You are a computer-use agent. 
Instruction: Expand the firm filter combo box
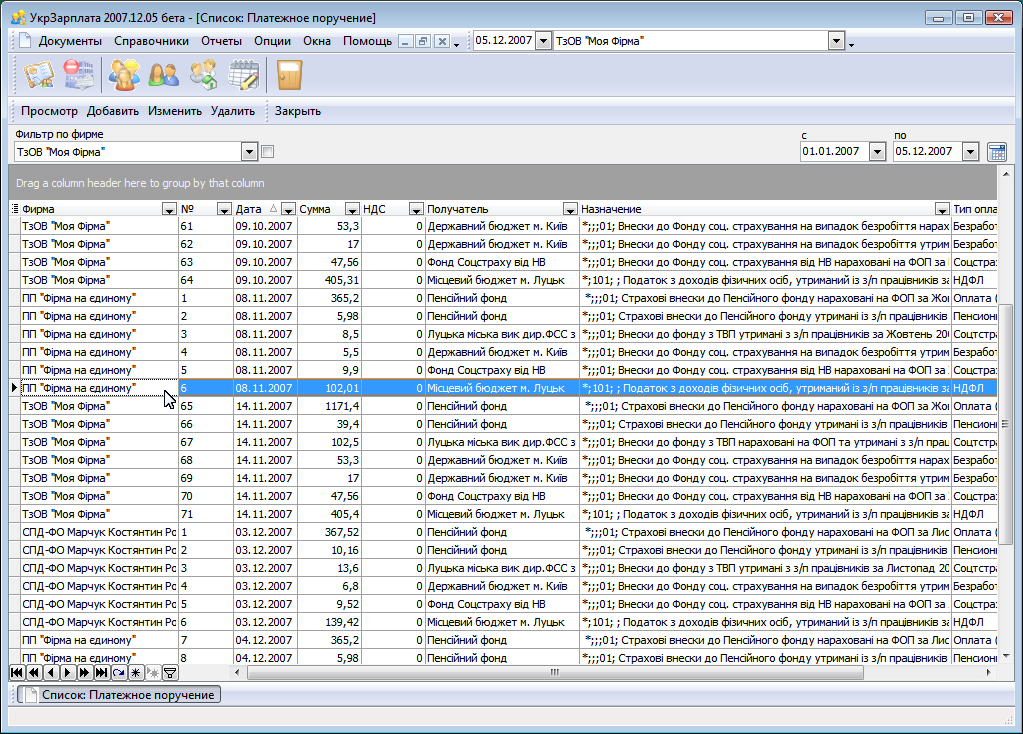250,152
